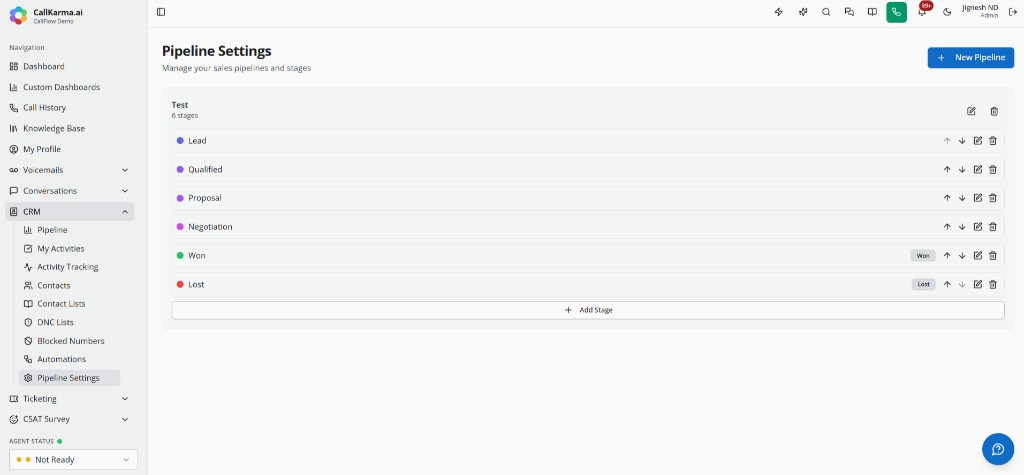This screenshot has width=1024, height=475.
Task: Open the sparkles AI assistant icon
Action: point(803,12)
